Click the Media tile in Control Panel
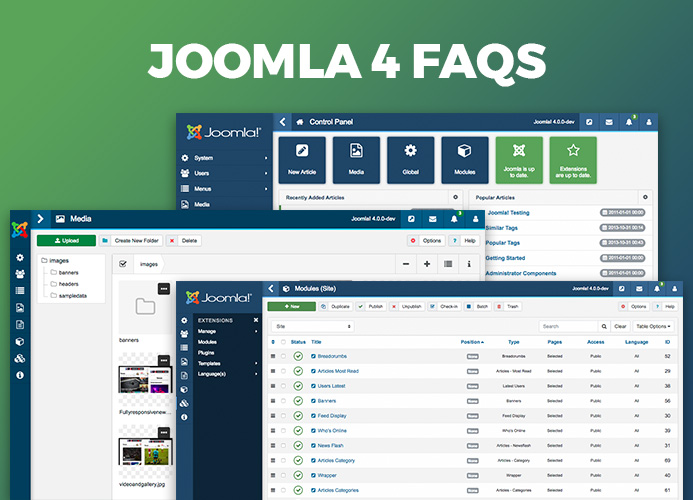This screenshot has width=693, height=500. pyautogui.click(x=356, y=160)
